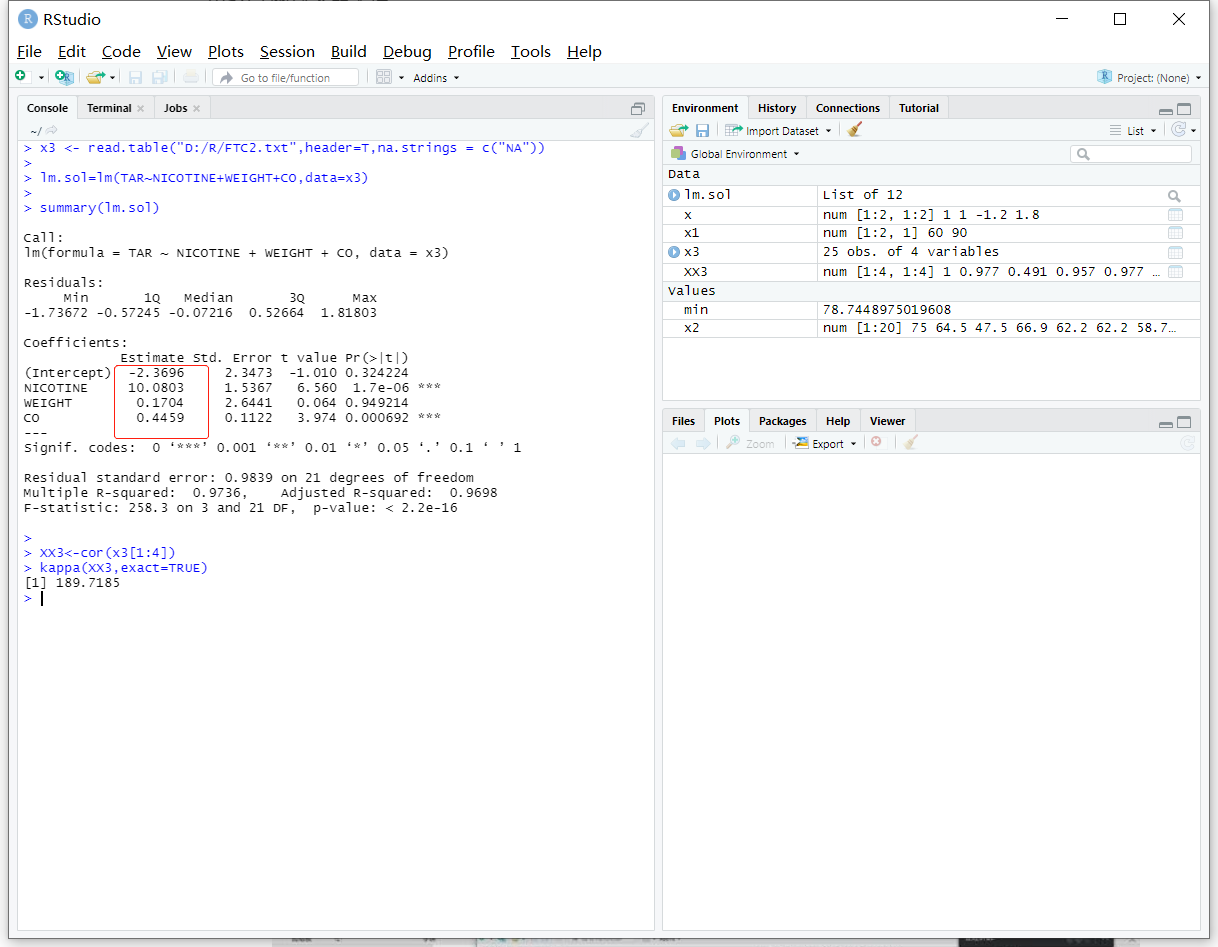Maximize the Plots pane
The image size is (1218, 947).
pos(1184,422)
